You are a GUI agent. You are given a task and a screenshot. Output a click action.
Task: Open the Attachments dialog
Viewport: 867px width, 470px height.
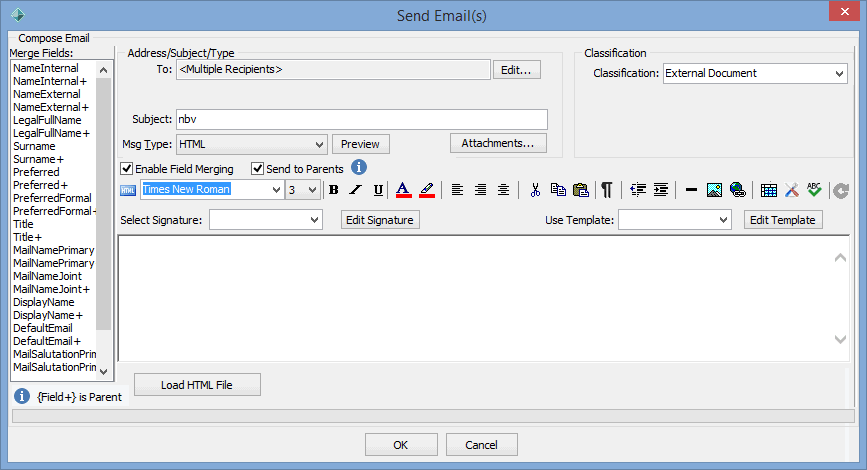(x=498, y=143)
